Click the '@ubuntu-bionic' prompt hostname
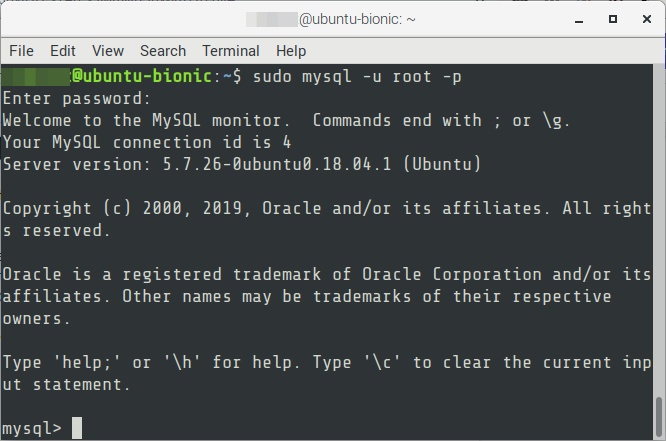 click(142, 76)
